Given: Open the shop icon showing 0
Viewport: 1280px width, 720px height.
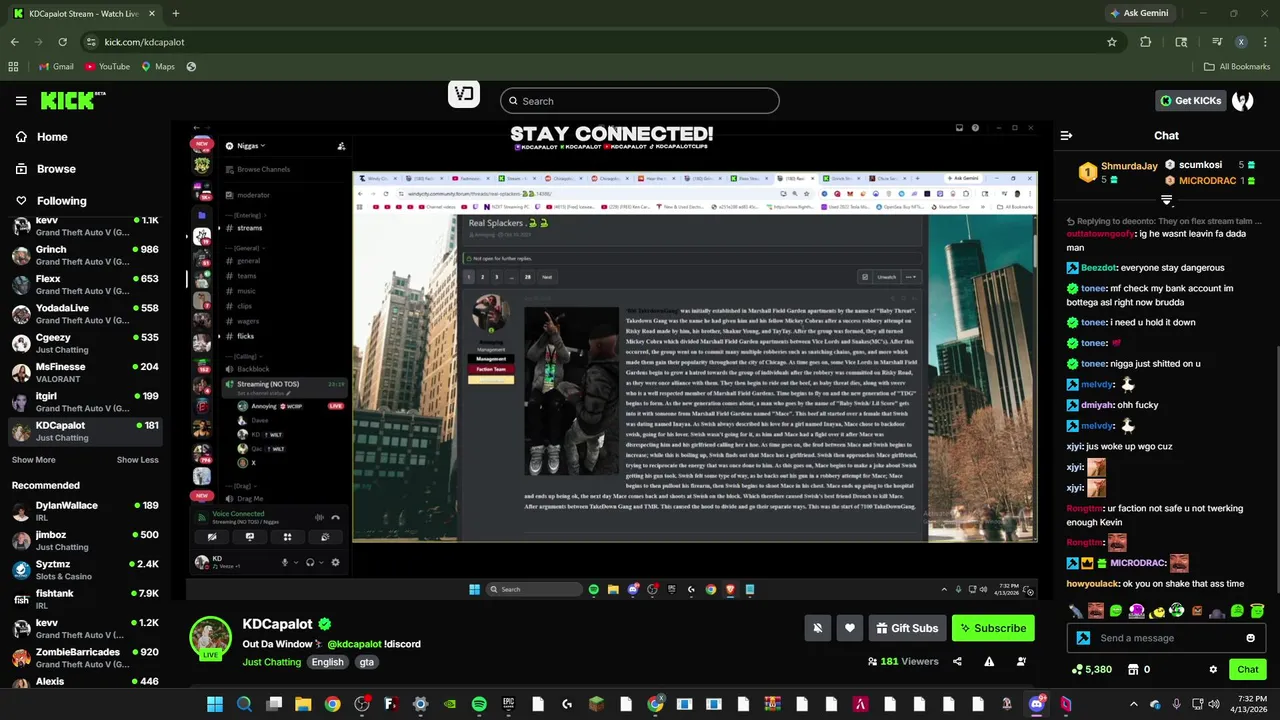Looking at the screenshot, I should [x=1138, y=669].
